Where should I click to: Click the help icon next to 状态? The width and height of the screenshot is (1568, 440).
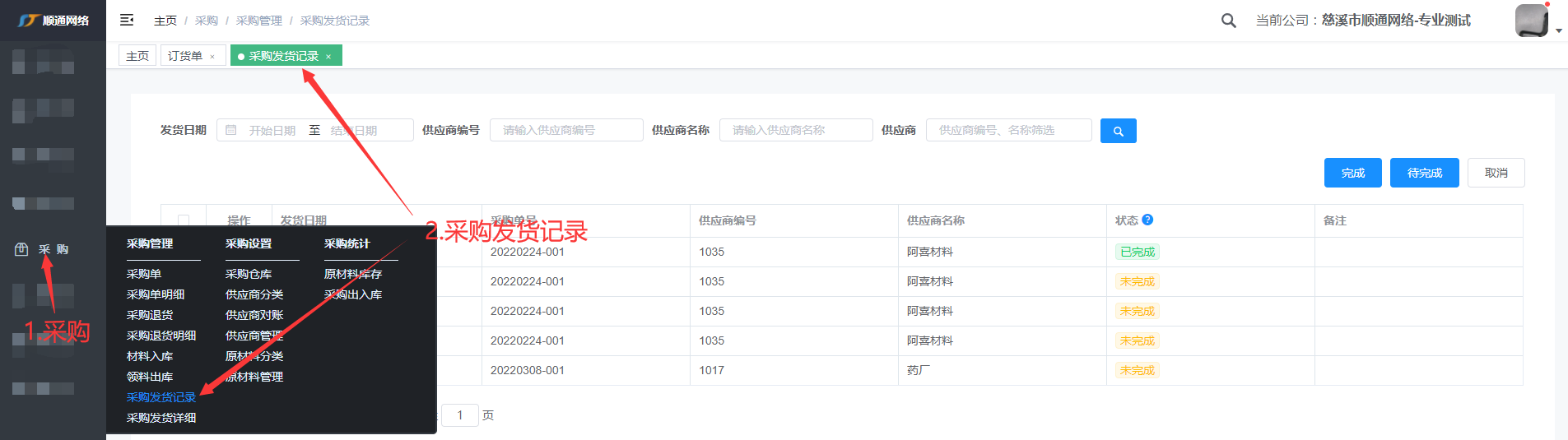1147,220
